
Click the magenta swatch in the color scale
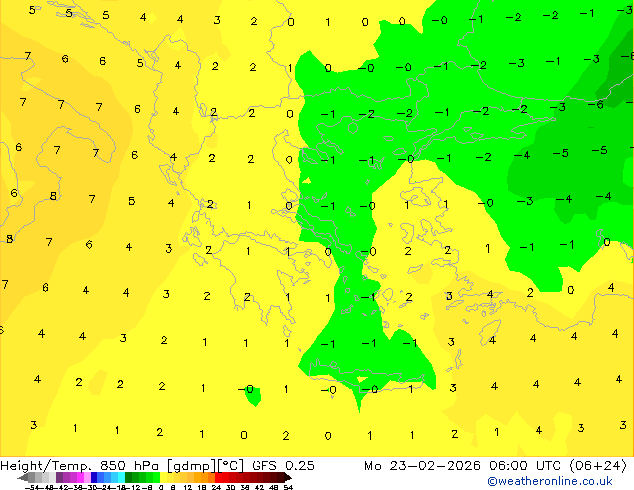80,477
